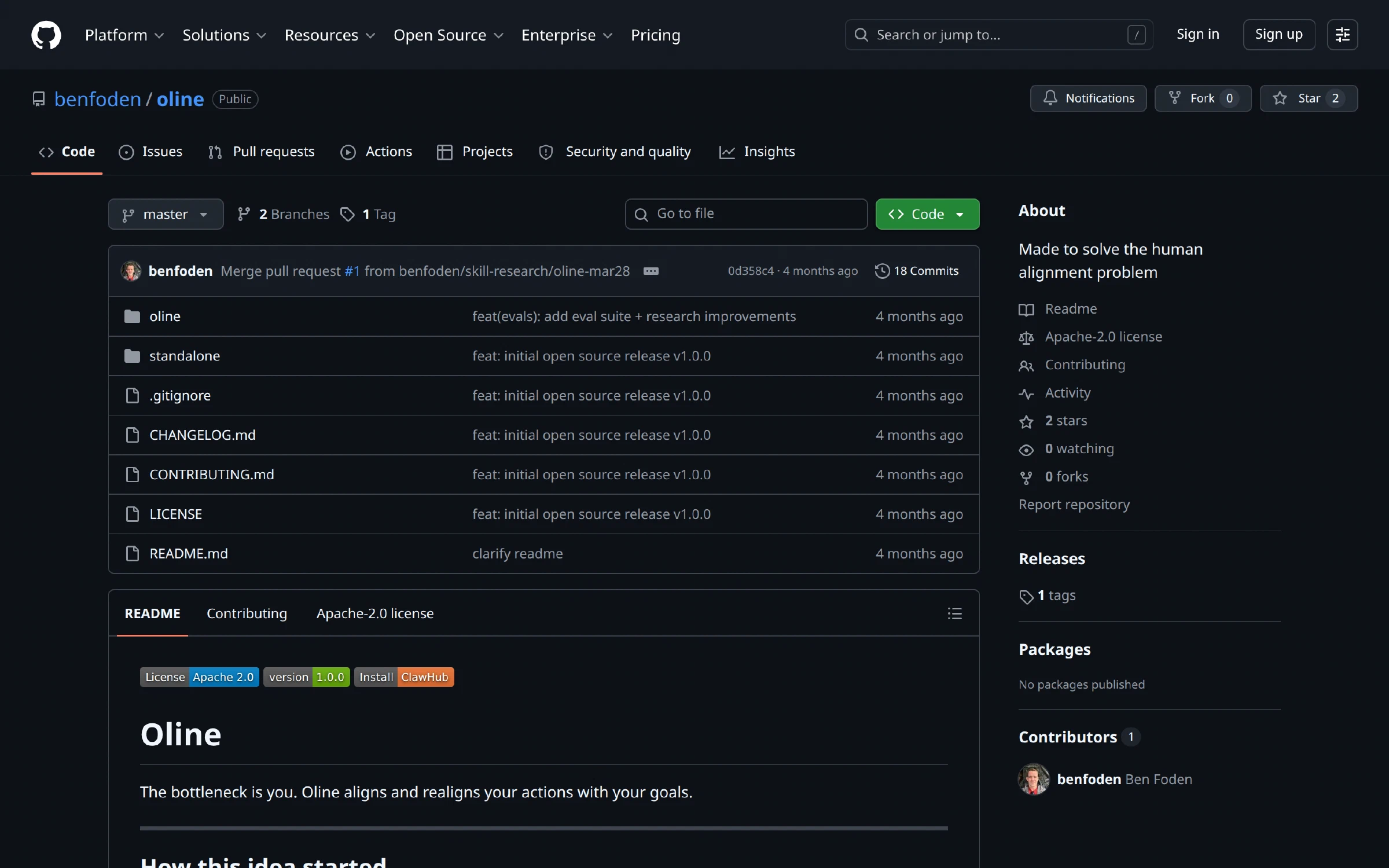
Task: Expand the commit message ellipsis
Action: pyautogui.click(x=651, y=271)
